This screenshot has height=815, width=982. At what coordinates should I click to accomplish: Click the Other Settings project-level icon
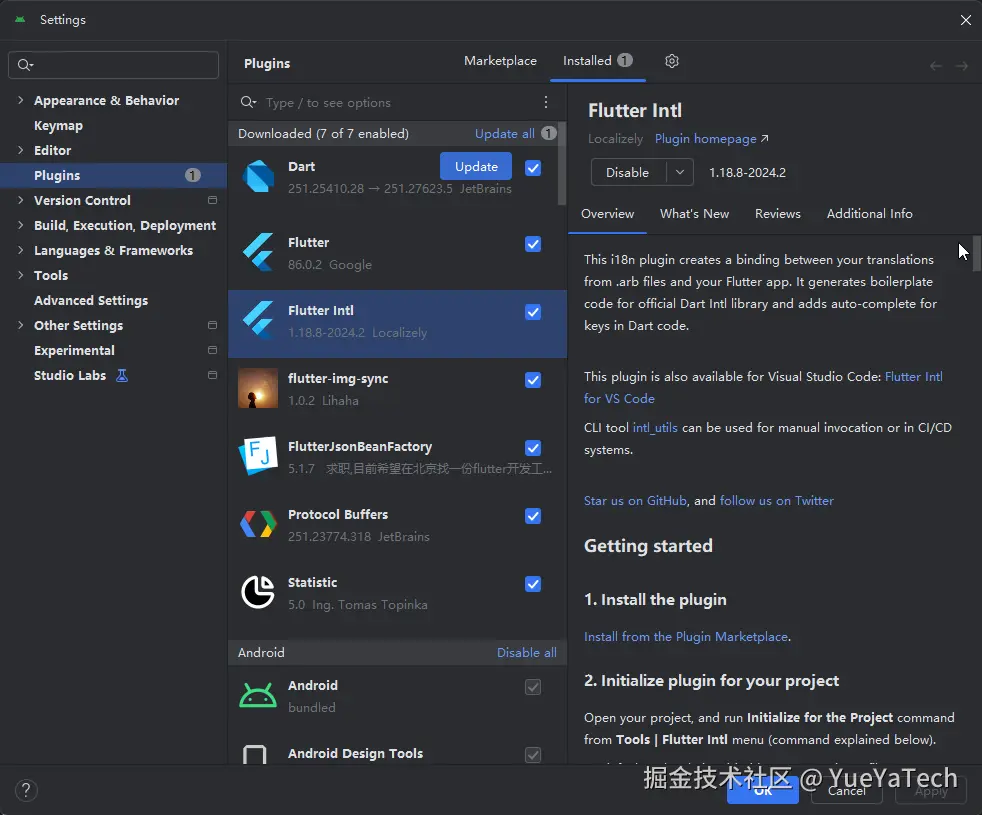pos(212,325)
